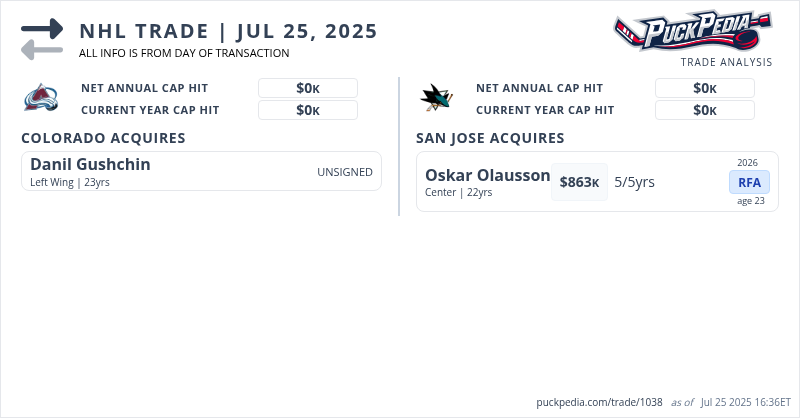
Task: Open Danil Gushchin's player name
Action: pos(90,164)
